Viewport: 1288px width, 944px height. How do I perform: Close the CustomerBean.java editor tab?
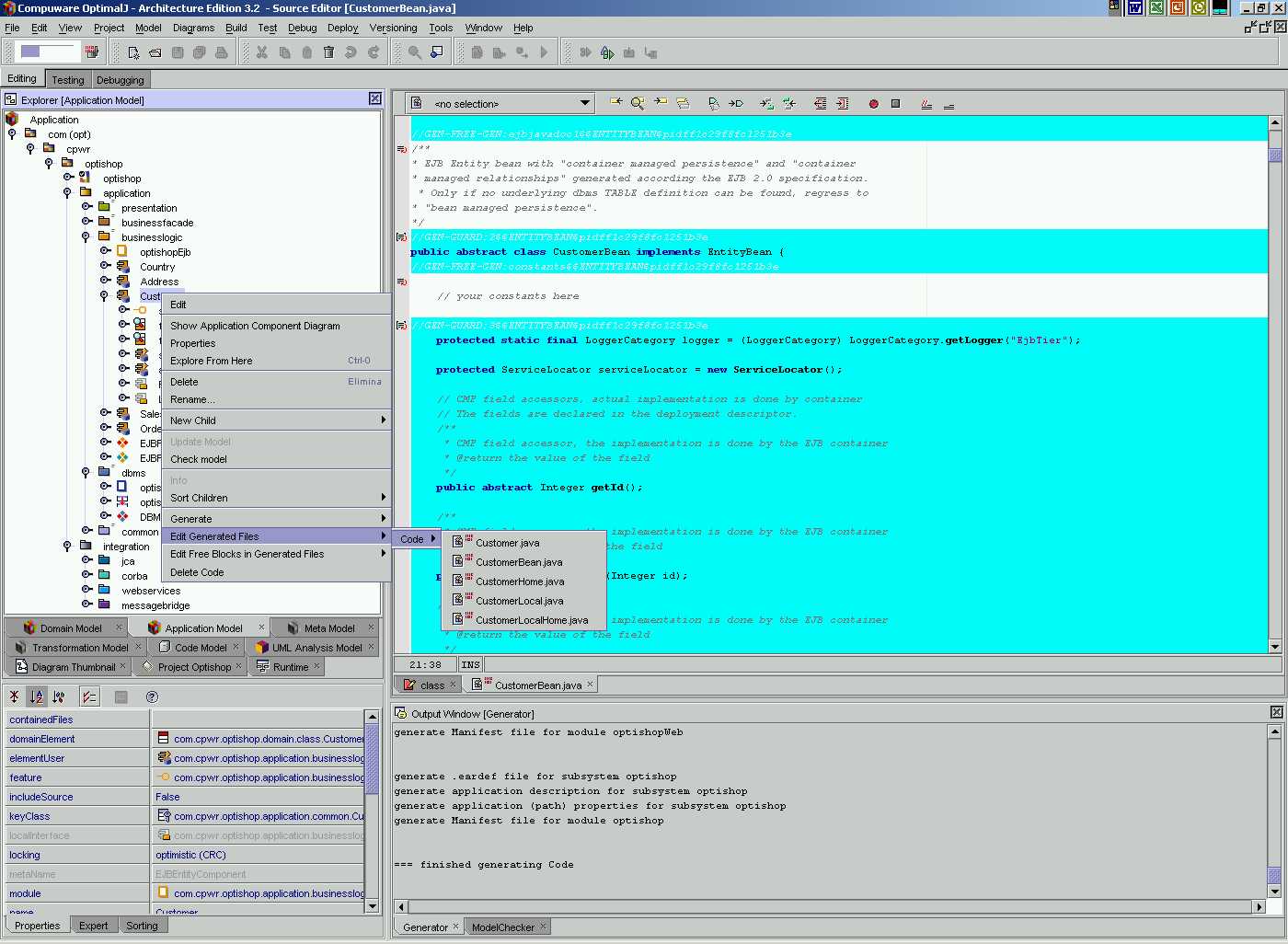(591, 684)
